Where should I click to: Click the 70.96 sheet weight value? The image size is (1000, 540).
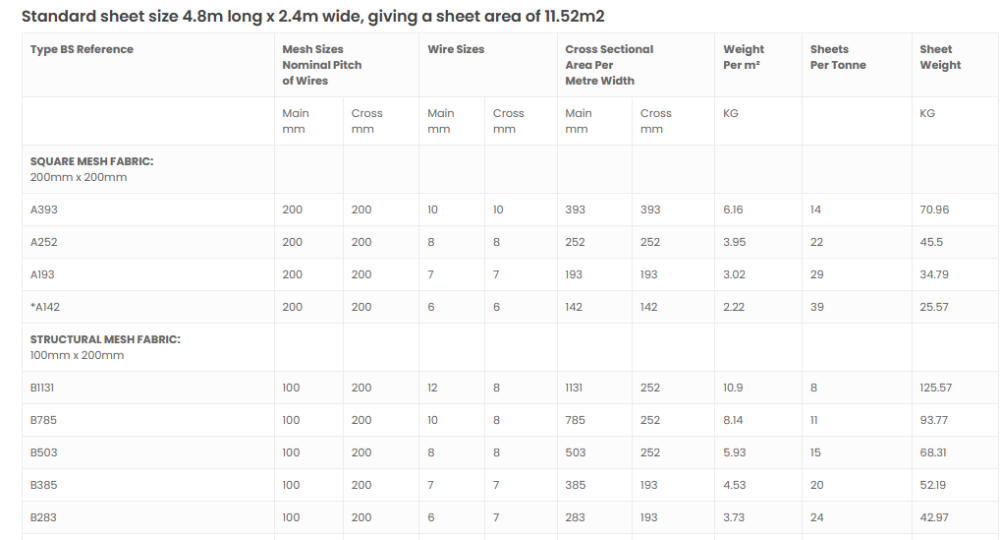(934, 210)
